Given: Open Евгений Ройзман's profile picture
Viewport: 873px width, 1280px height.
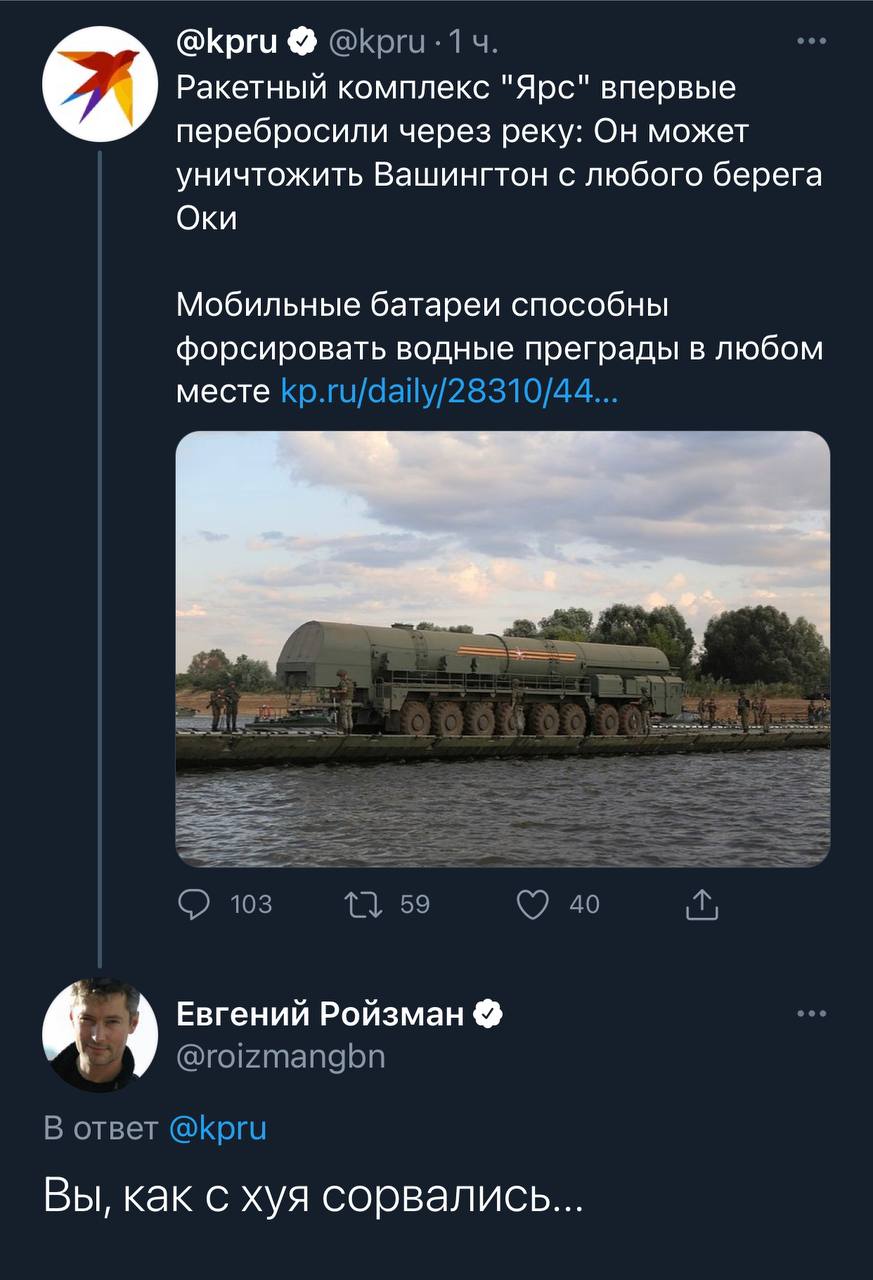Looking at the screenshot, I should pos(100,1035).
